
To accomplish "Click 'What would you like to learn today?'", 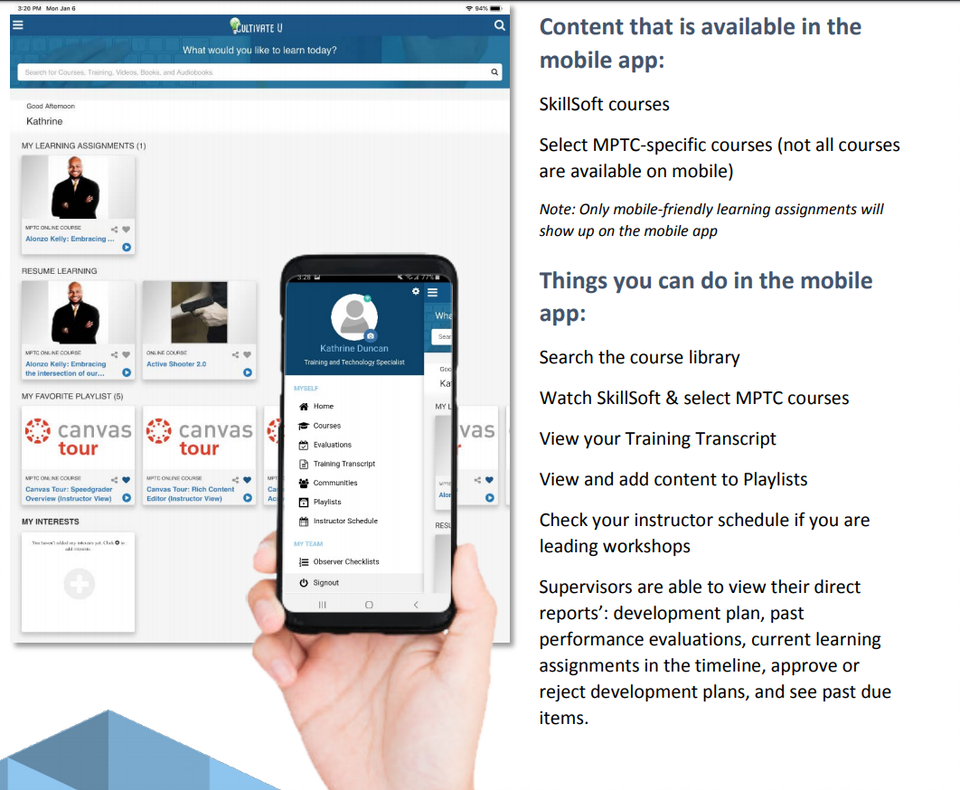I will pos(260,50).
